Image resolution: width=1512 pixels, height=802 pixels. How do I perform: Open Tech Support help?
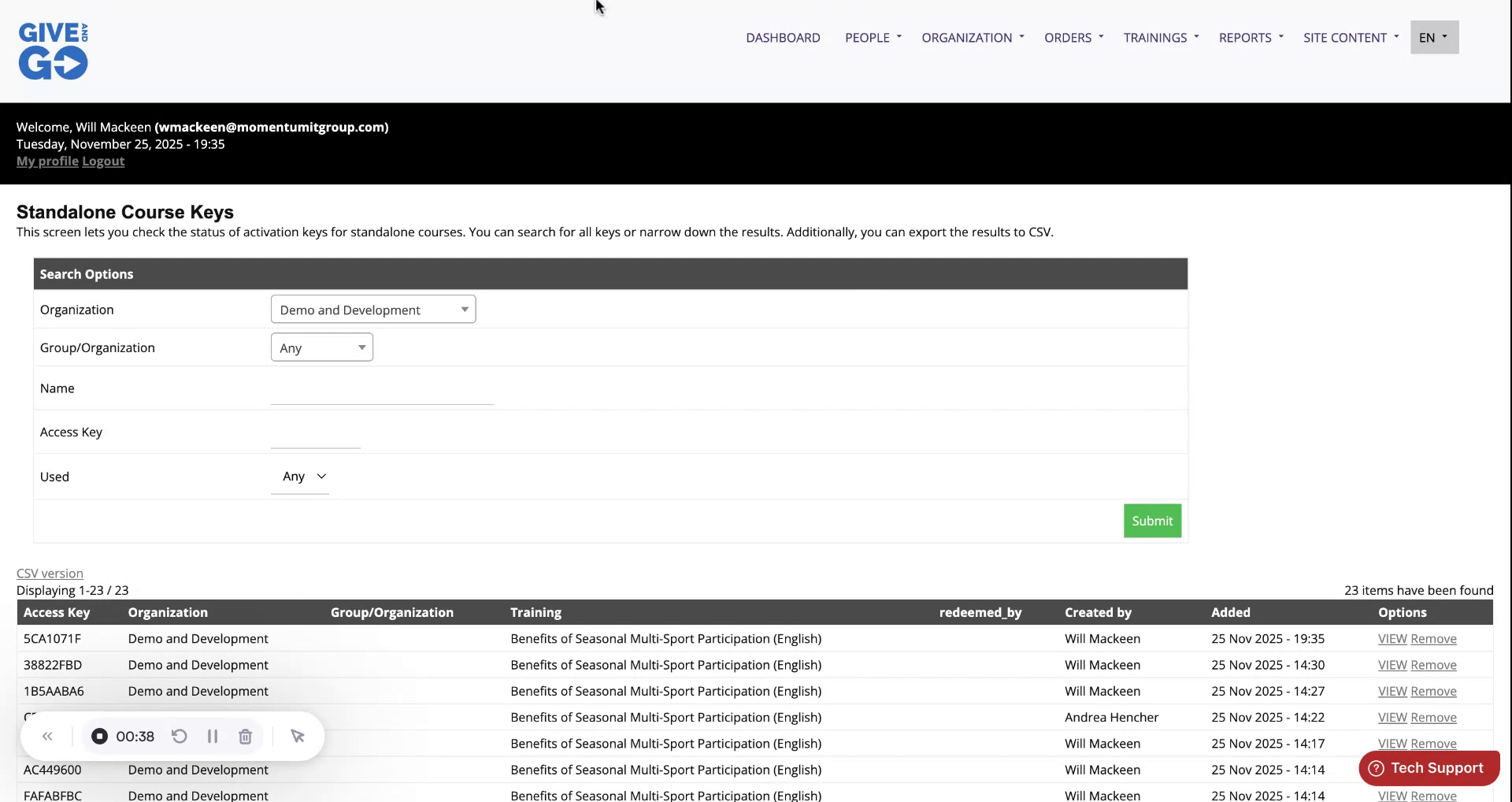1429,767
